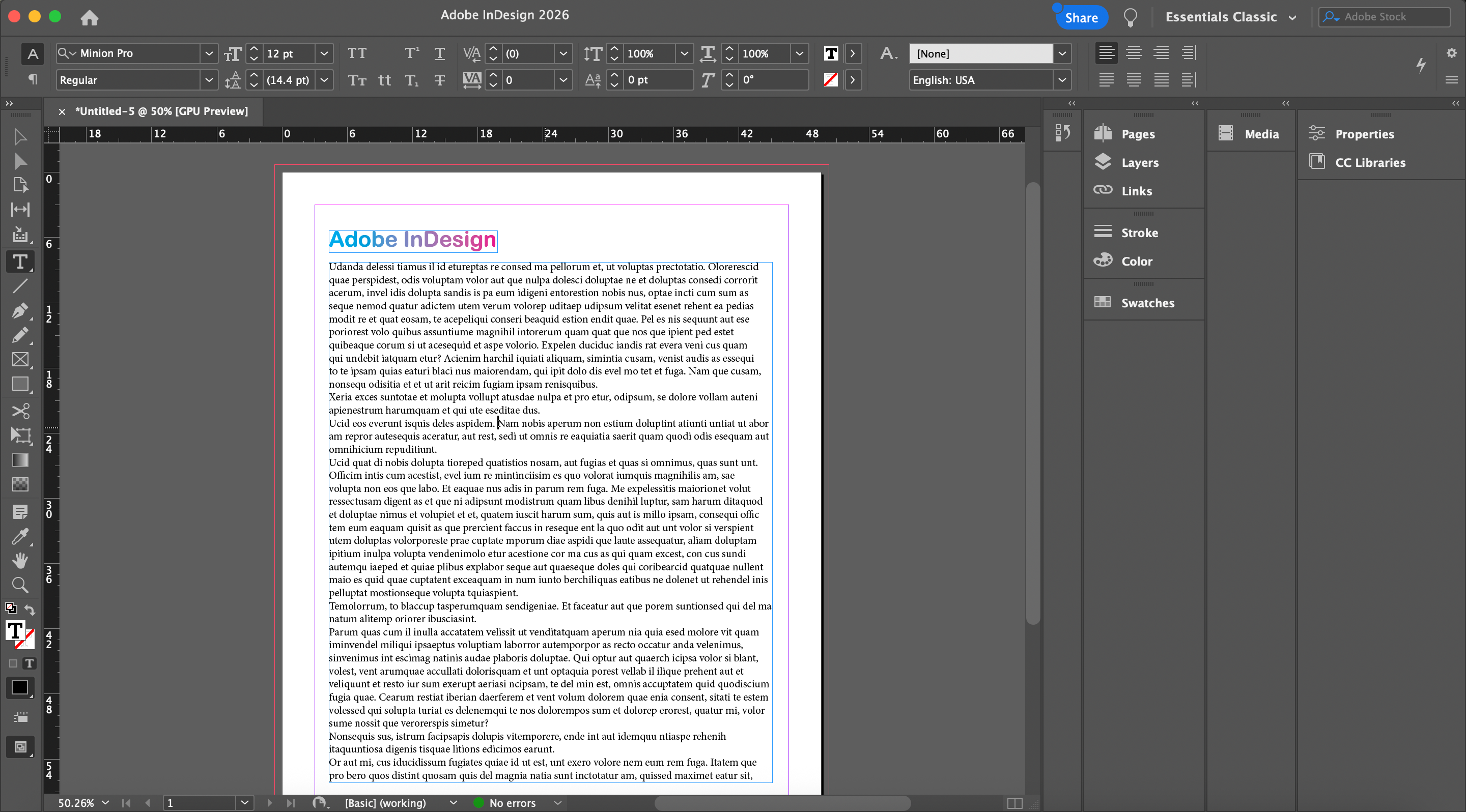Open the Layers panel

[x=1139, y=163]
